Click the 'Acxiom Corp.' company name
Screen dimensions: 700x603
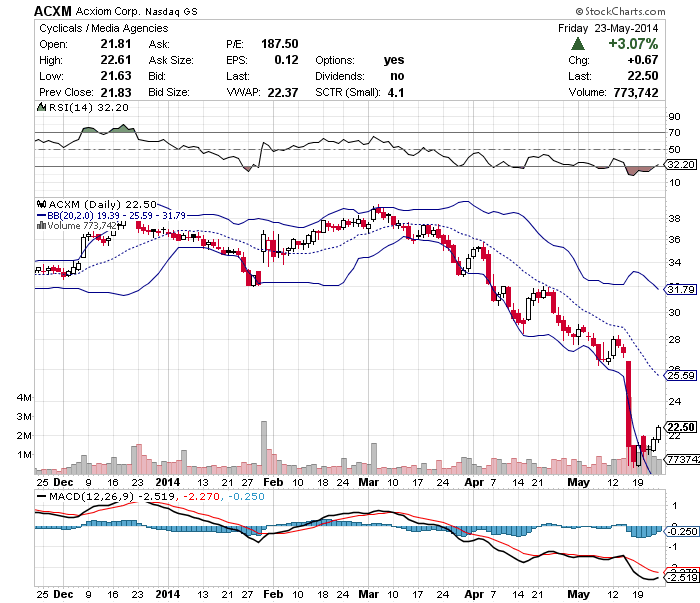[x=108, y=11]
